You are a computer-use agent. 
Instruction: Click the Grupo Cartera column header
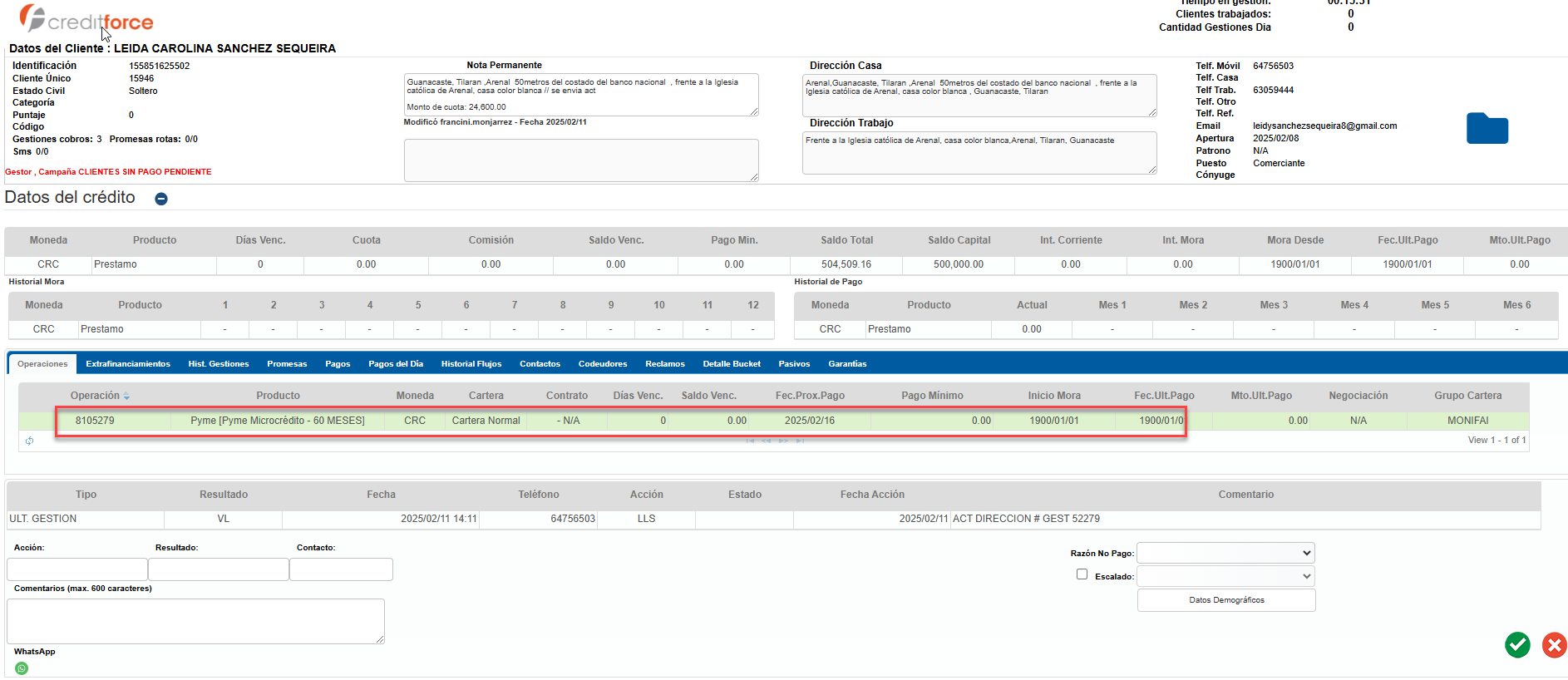coord(1468,396)
